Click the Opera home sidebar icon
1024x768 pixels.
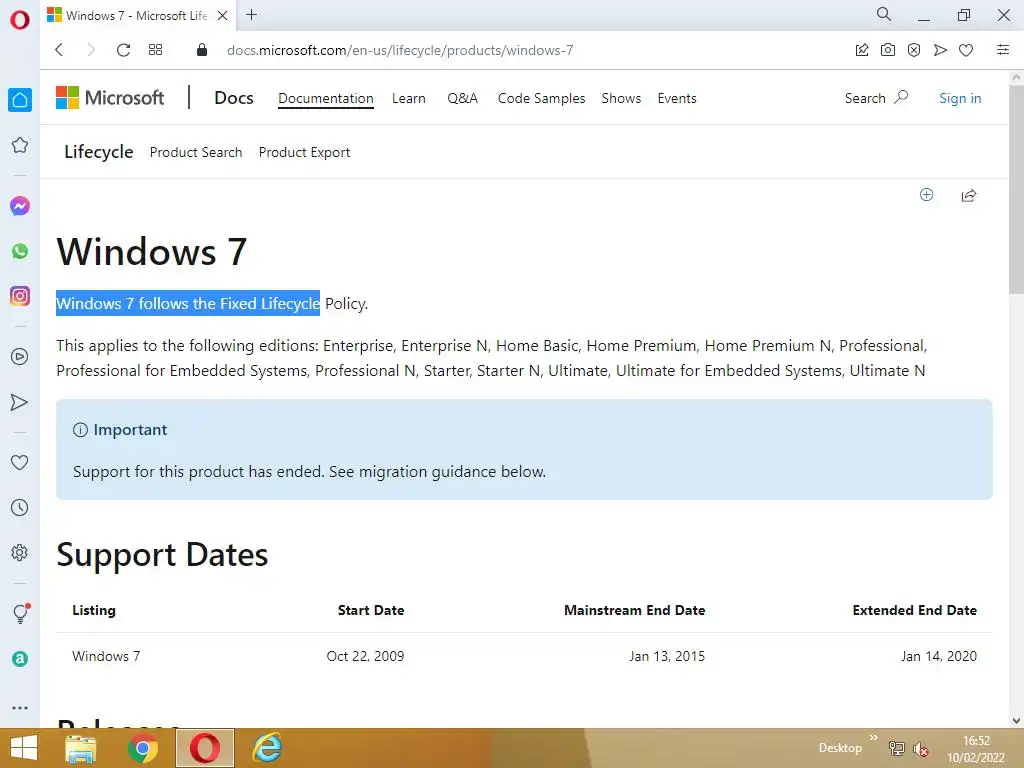click(20, 100)
